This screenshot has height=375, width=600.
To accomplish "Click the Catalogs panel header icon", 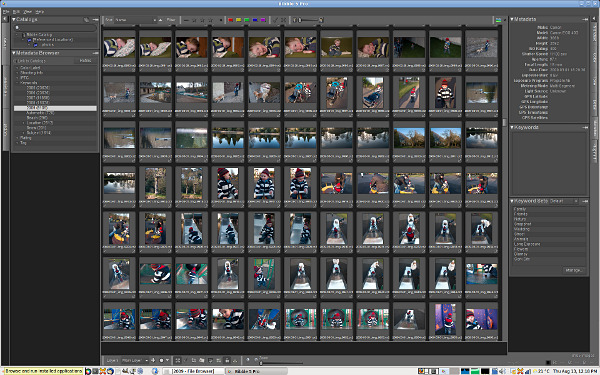I will [86, 20].
